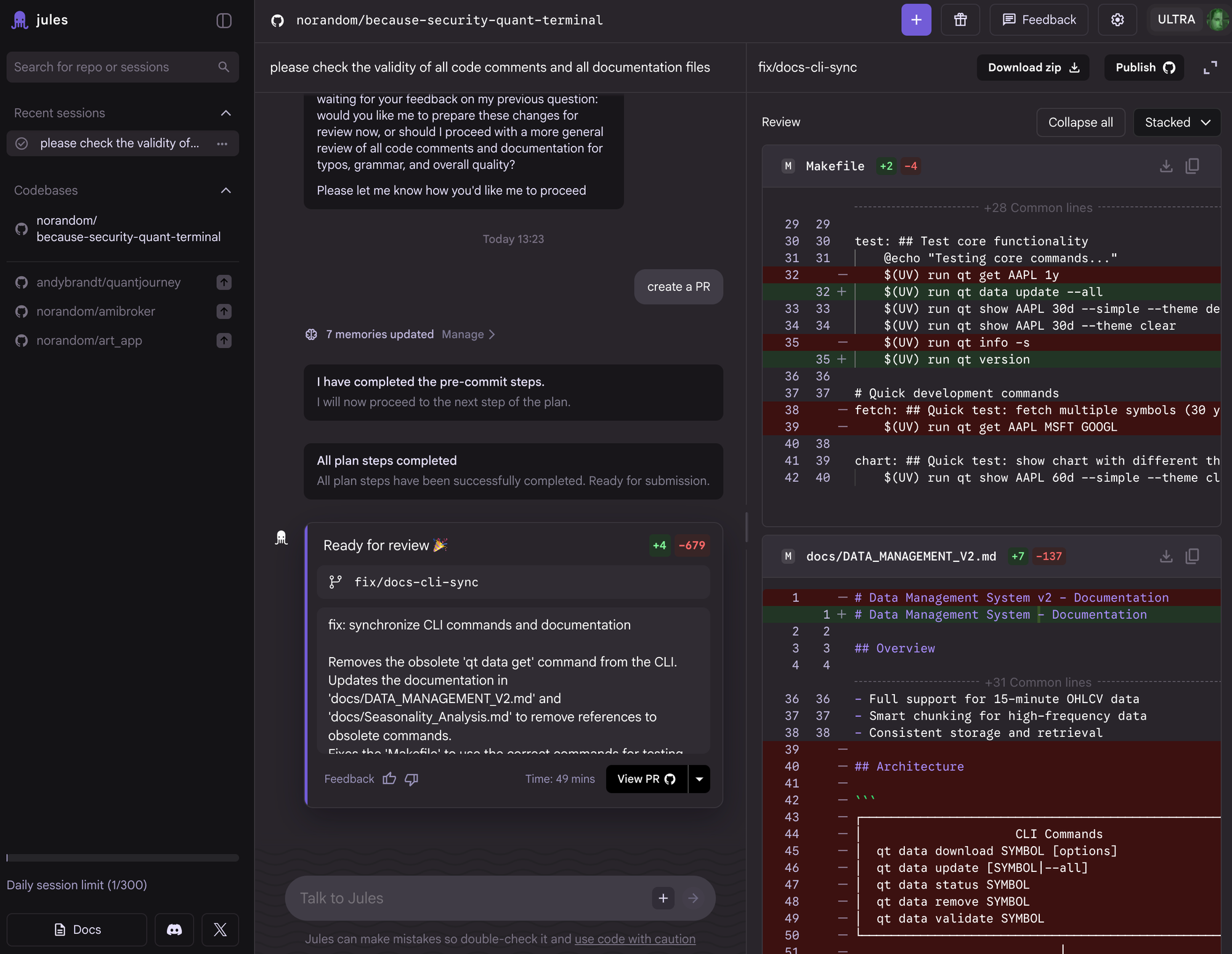1232x954 pixels.
Task: Collapse the Codebases section
Action: click(225, 190)
